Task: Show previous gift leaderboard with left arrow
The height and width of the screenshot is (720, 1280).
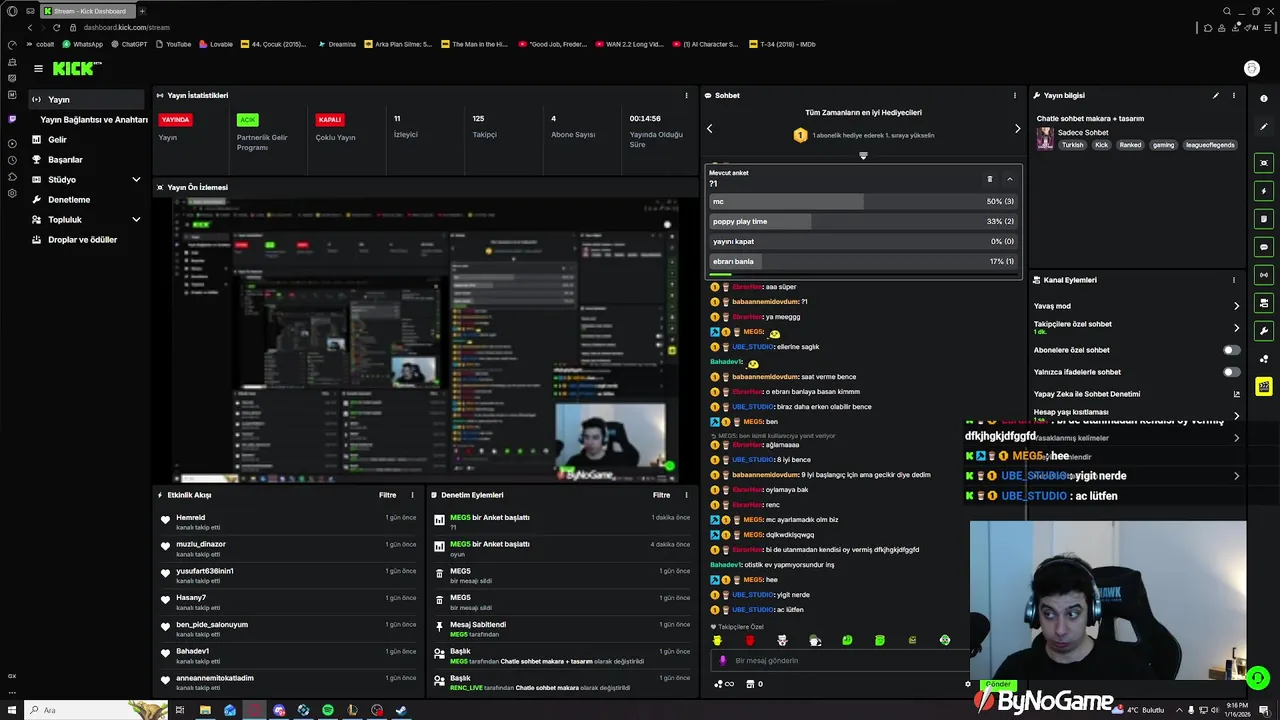Action: (710, 128)
